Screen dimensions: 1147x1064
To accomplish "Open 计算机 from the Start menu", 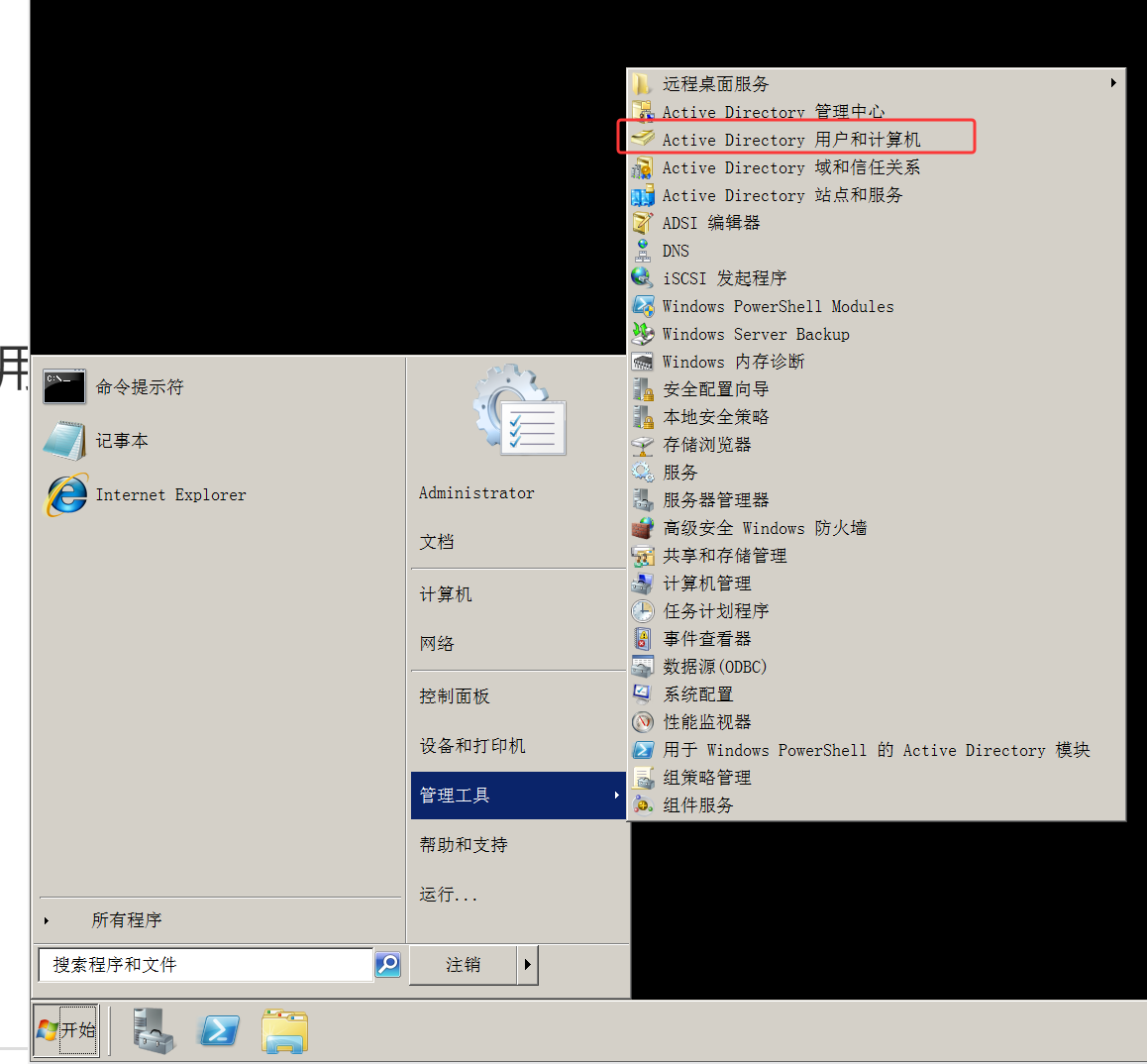I will tap(446, 594).
